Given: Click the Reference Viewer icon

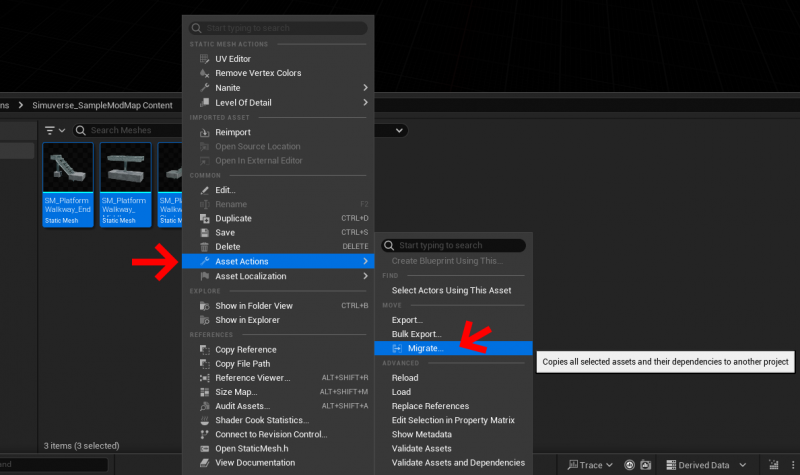Looking at the screenshot, I should pos(205,378).
